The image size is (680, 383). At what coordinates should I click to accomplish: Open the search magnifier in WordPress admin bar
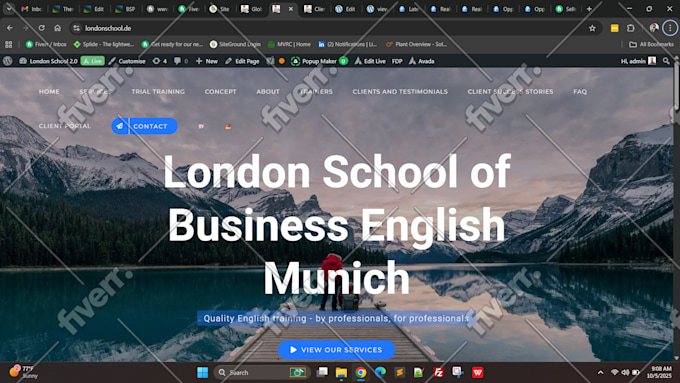[666, 61]
